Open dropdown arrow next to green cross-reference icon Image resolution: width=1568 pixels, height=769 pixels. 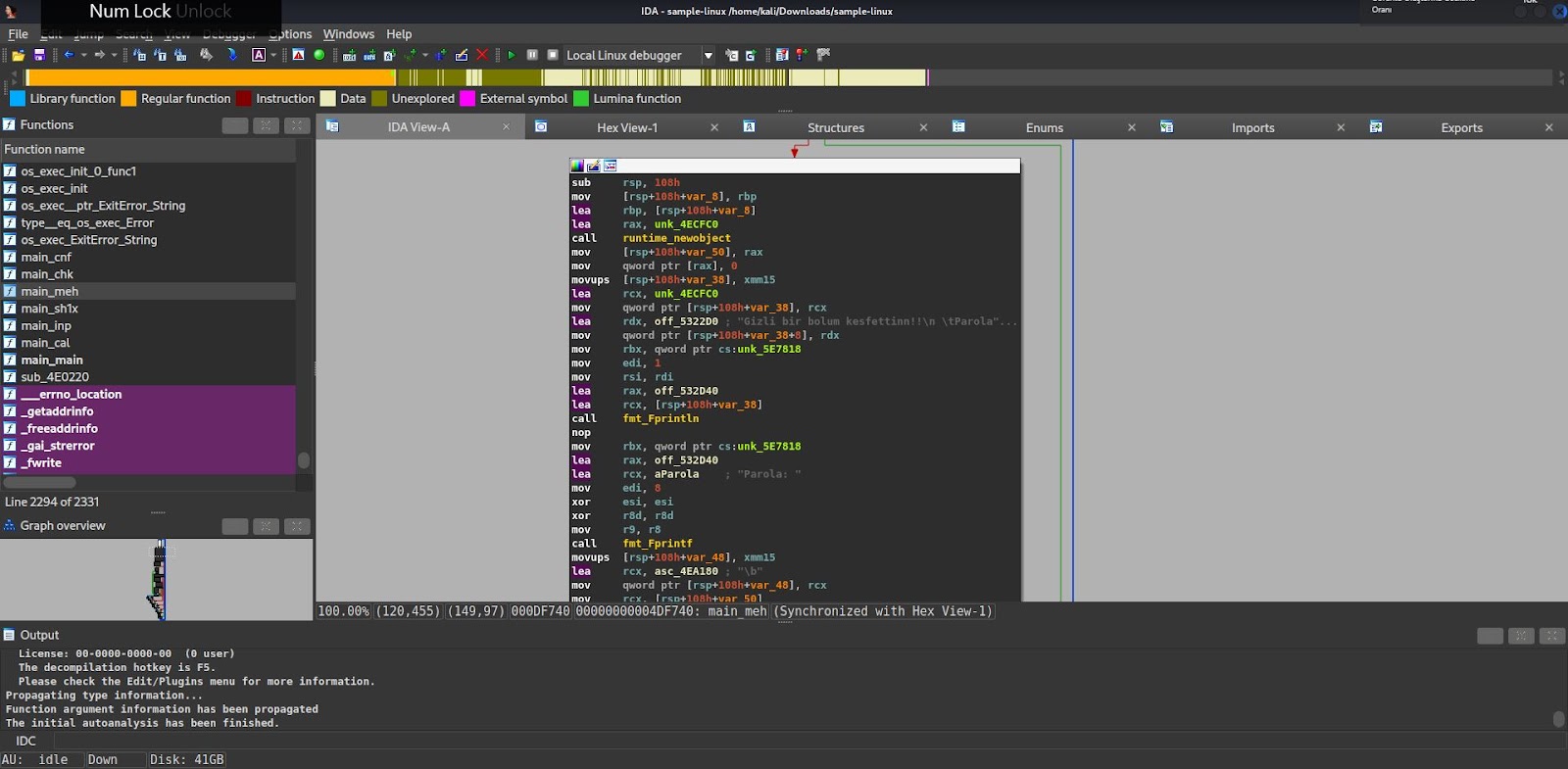coord(425,55)
